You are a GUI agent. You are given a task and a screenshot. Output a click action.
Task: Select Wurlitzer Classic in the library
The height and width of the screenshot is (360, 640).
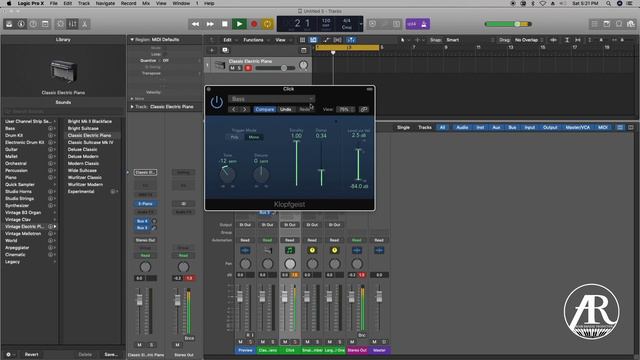[x=84, y=178]
